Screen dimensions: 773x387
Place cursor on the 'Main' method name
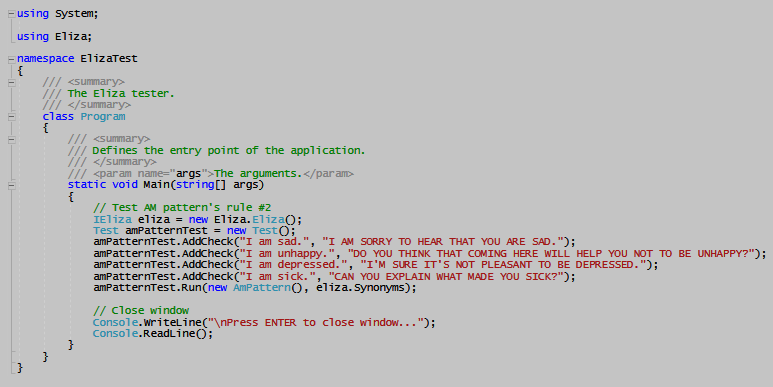tap(155, 185)
